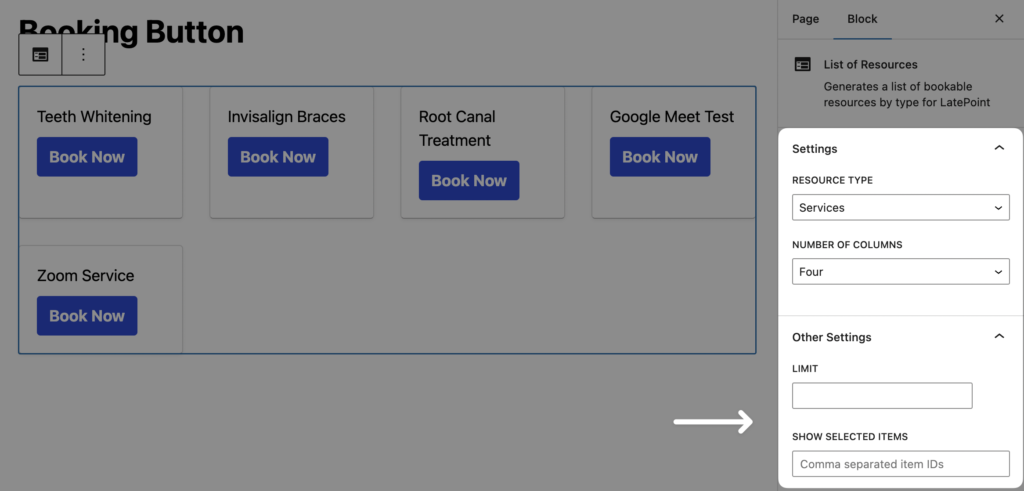Open the Number of Columns dropdown showing Four
Viewport: 1024px width, 491px height.
[900, 272]
